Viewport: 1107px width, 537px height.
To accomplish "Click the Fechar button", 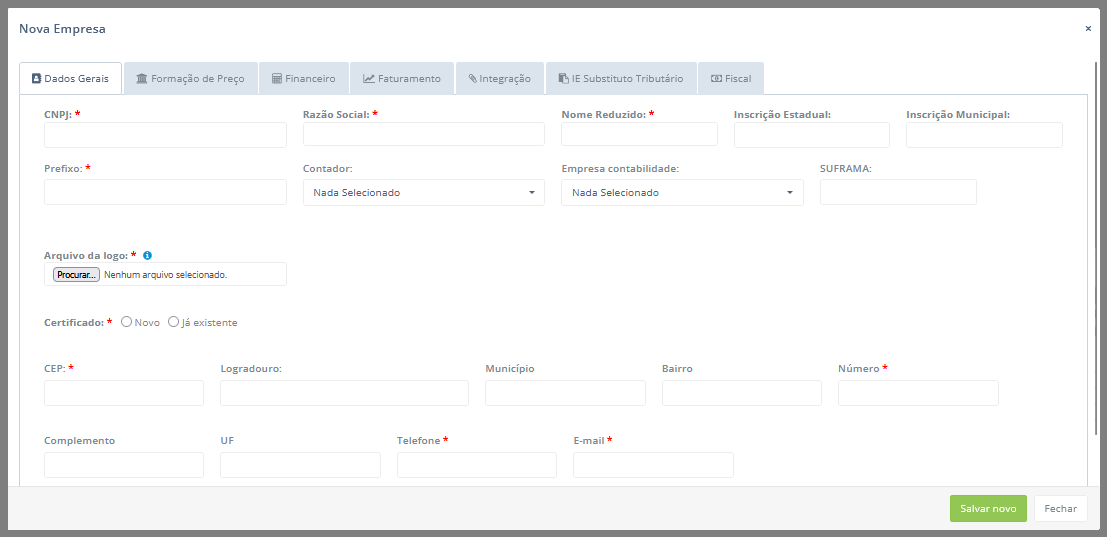I will (x=1060, y=509).
